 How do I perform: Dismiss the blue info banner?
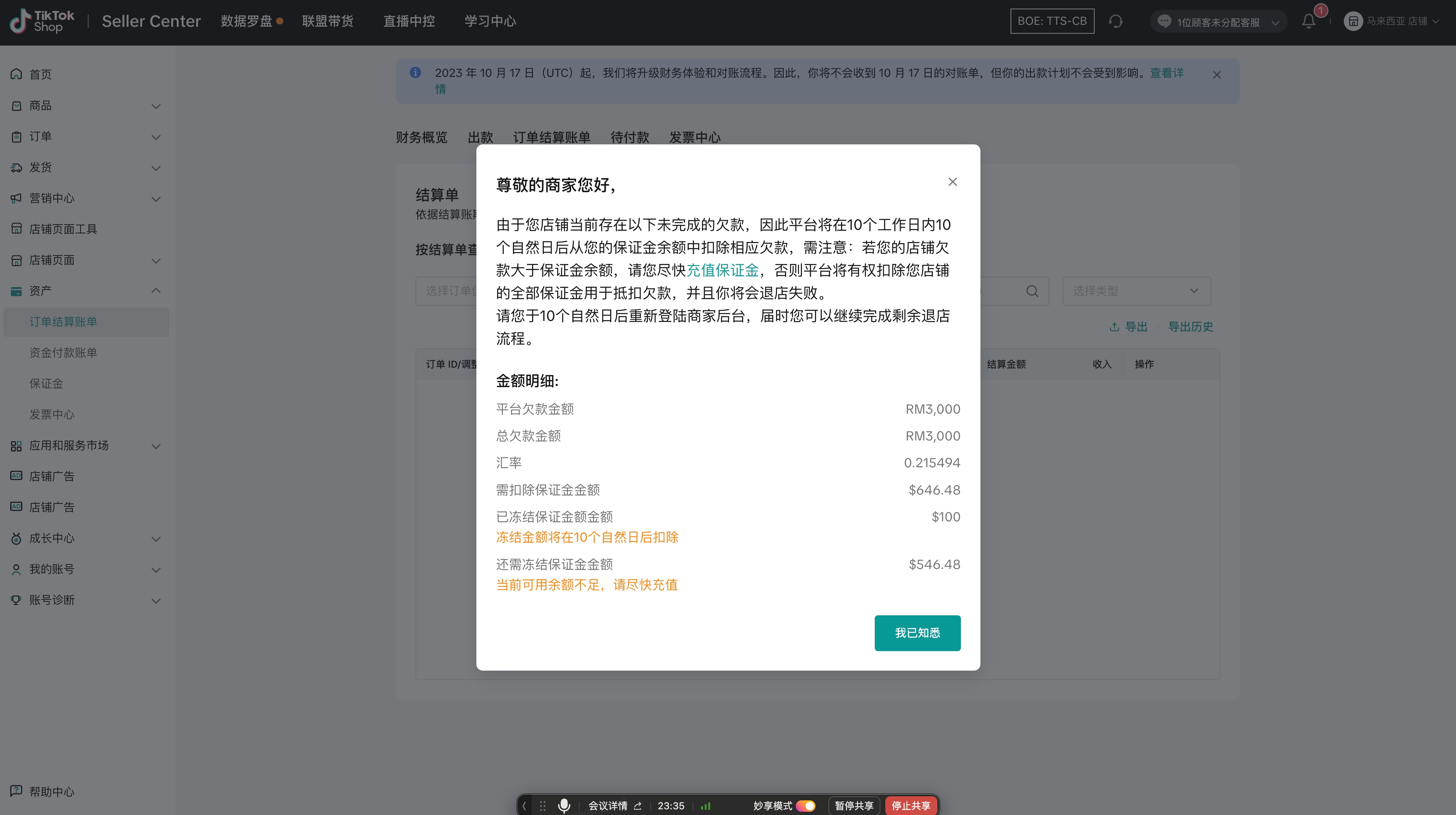(1216, 75)
